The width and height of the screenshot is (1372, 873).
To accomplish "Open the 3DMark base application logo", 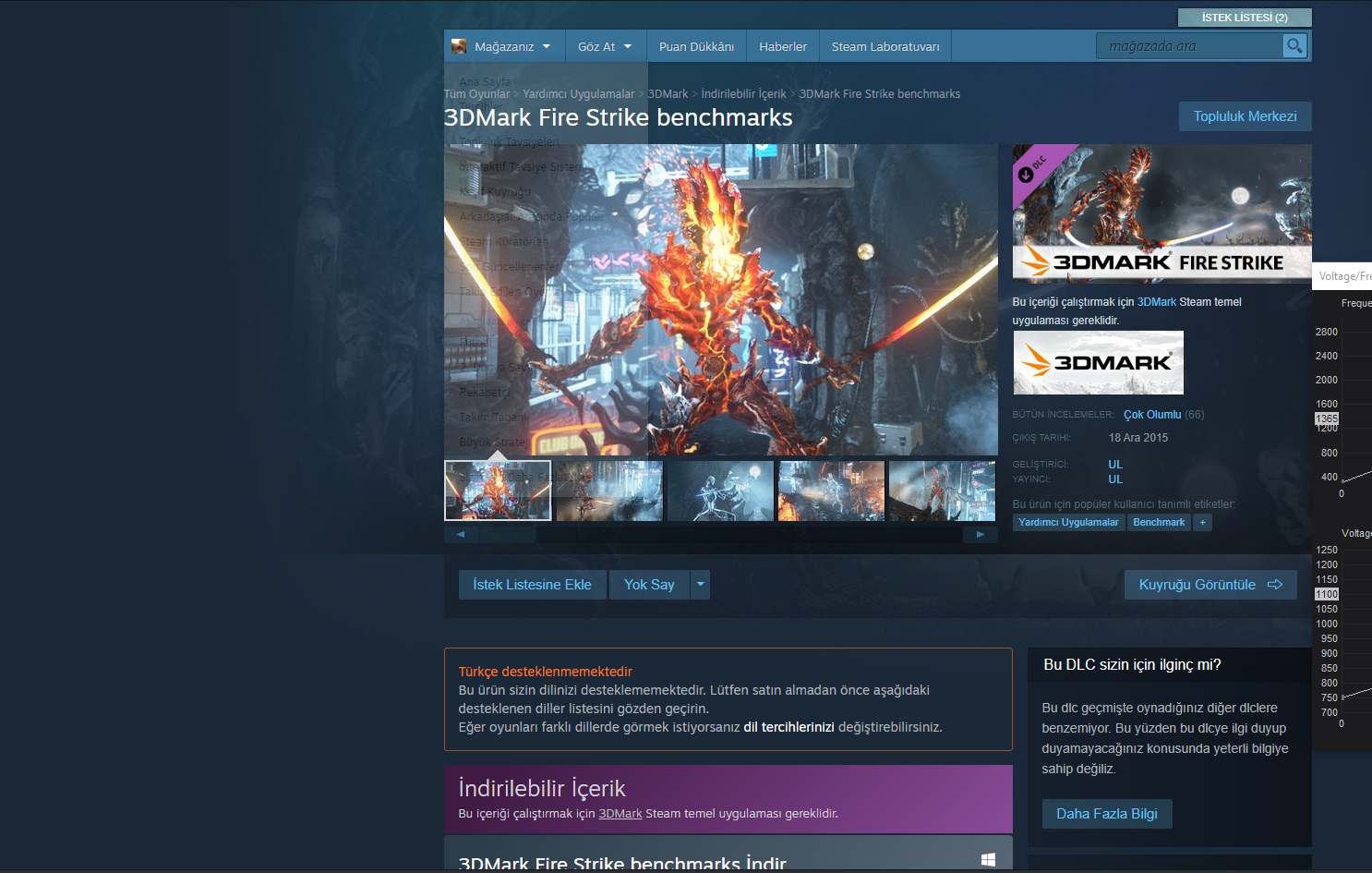I will point(1099,363).
